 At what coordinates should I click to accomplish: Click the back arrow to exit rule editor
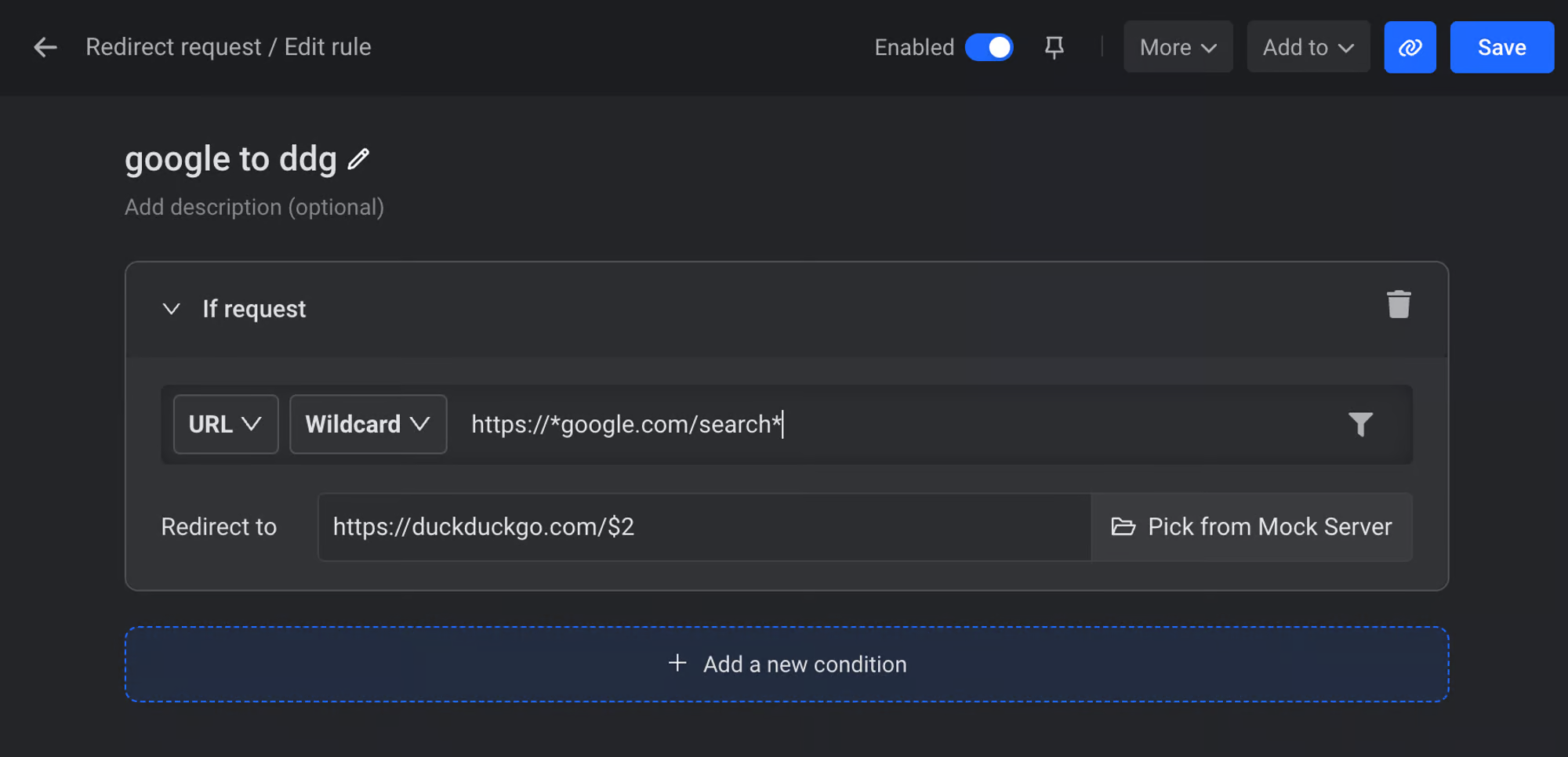point(45,47)
